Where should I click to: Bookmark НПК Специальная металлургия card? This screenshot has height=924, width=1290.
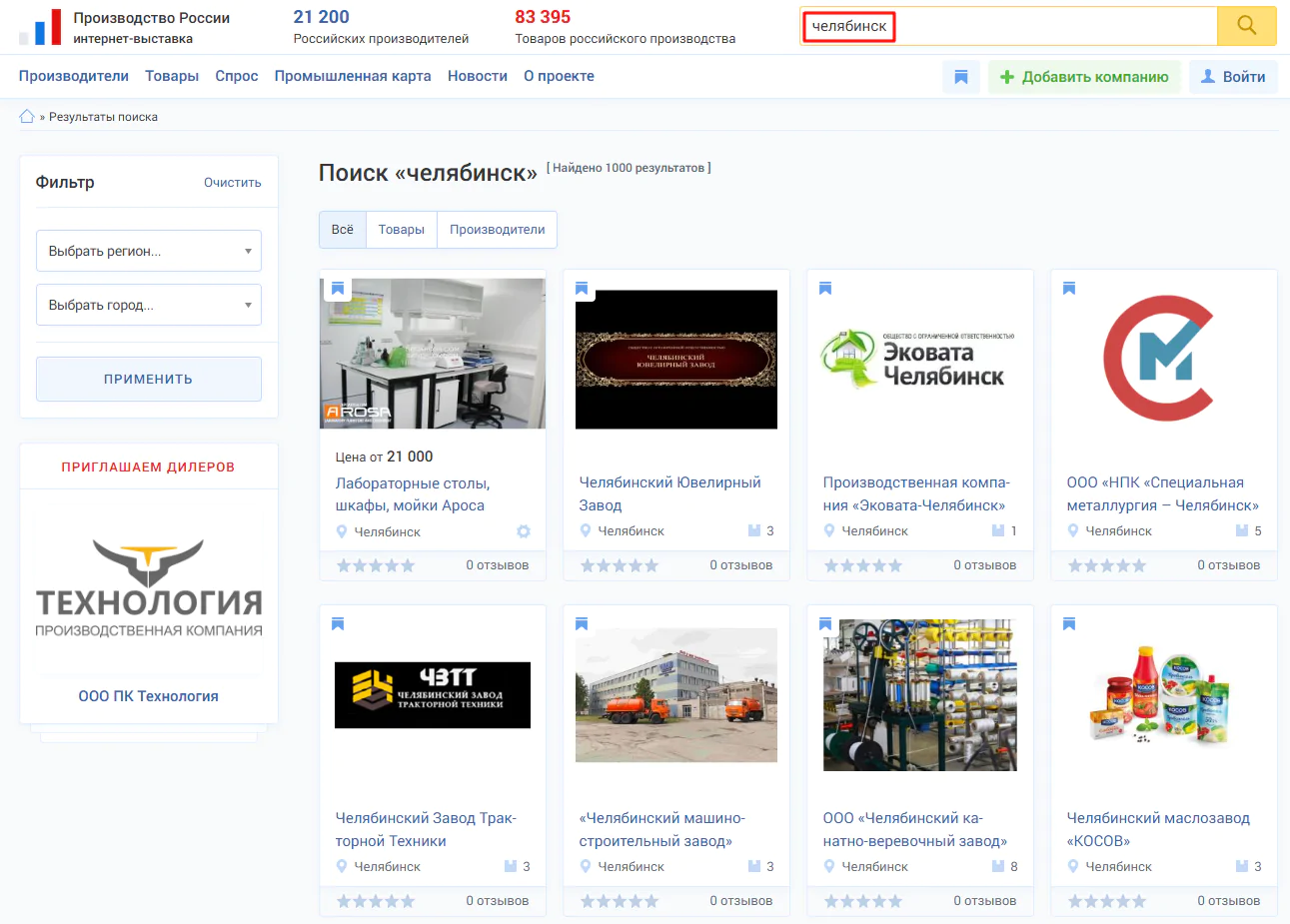pyautogui.click(x=1069, y=289)
